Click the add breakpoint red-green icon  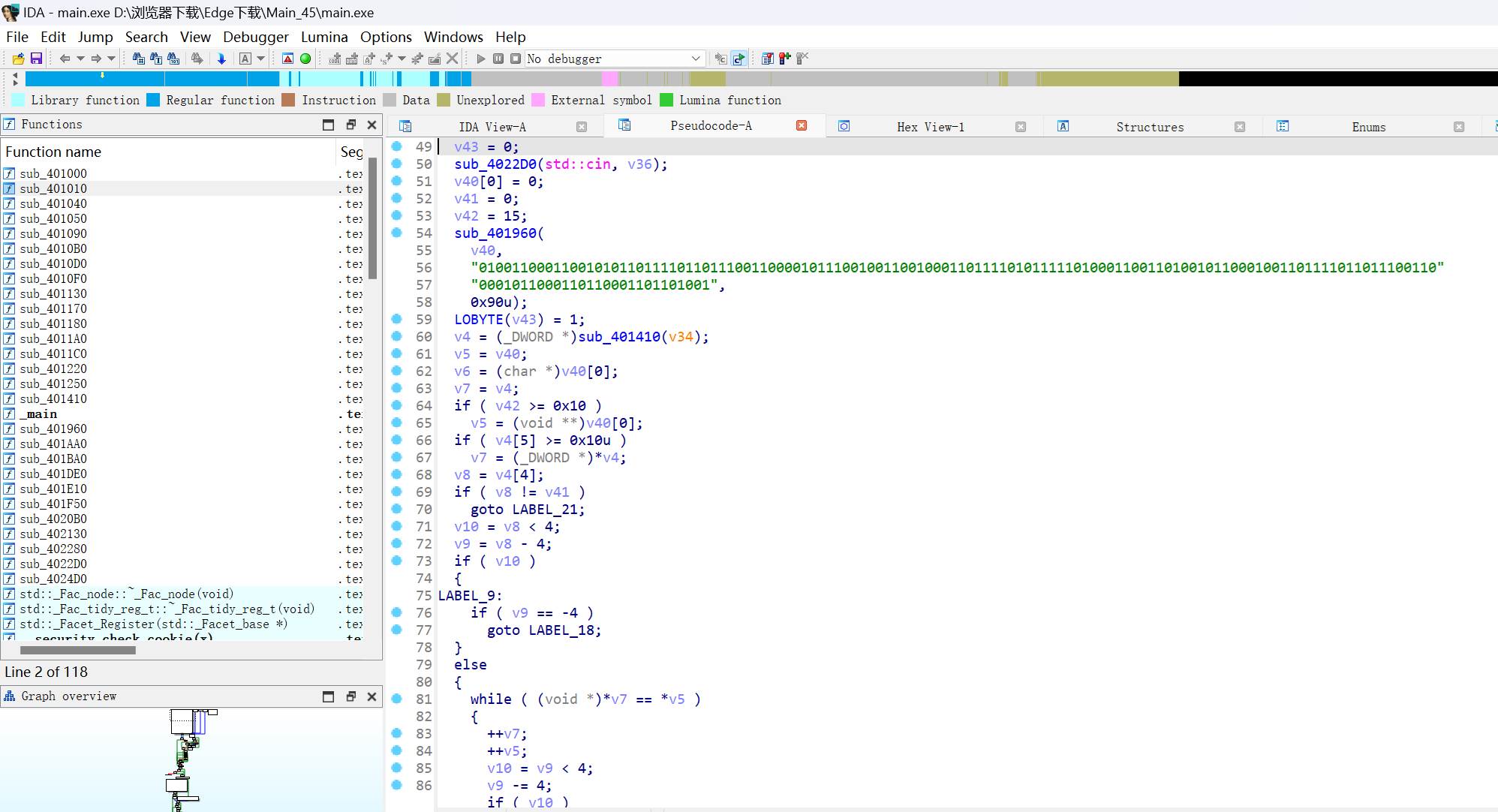point(785,59)
